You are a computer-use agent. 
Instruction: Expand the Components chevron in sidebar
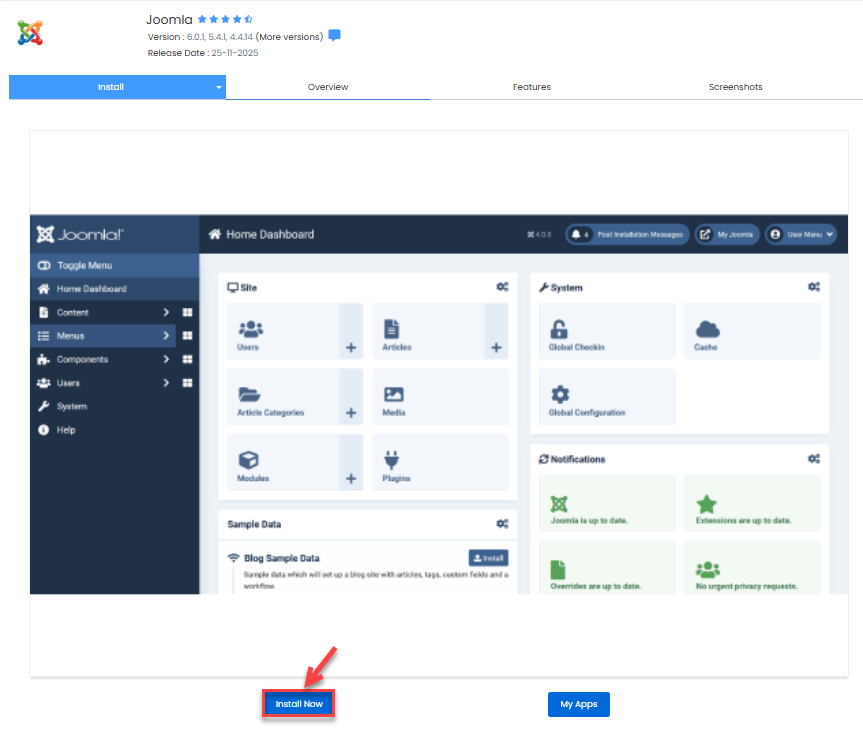(x=166, y=359)
